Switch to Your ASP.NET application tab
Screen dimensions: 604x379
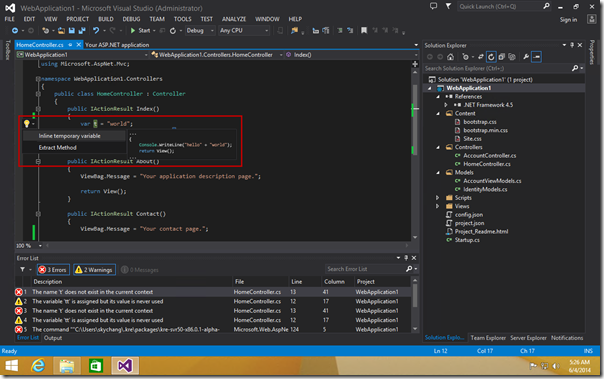point(117,45)
